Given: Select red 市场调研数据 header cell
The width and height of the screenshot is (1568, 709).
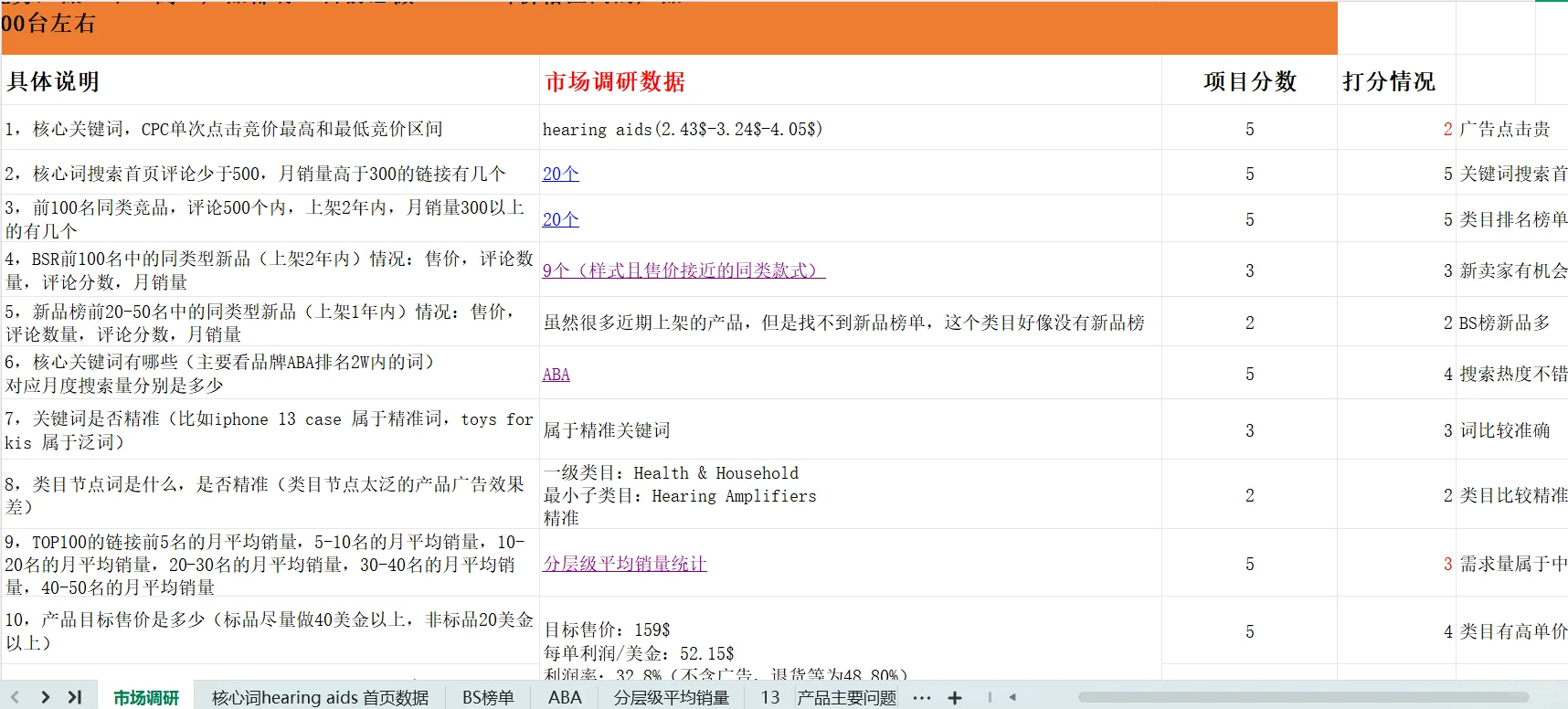Looking at the screenshot, I should click(851, 81).
